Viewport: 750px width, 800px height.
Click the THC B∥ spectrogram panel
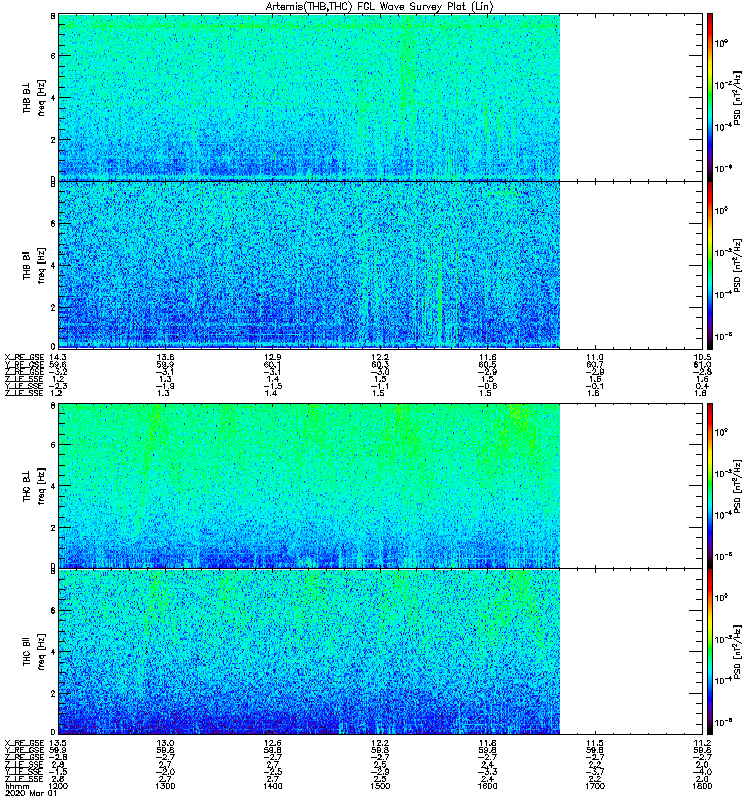pyautogui.click(x=381, y=652)
